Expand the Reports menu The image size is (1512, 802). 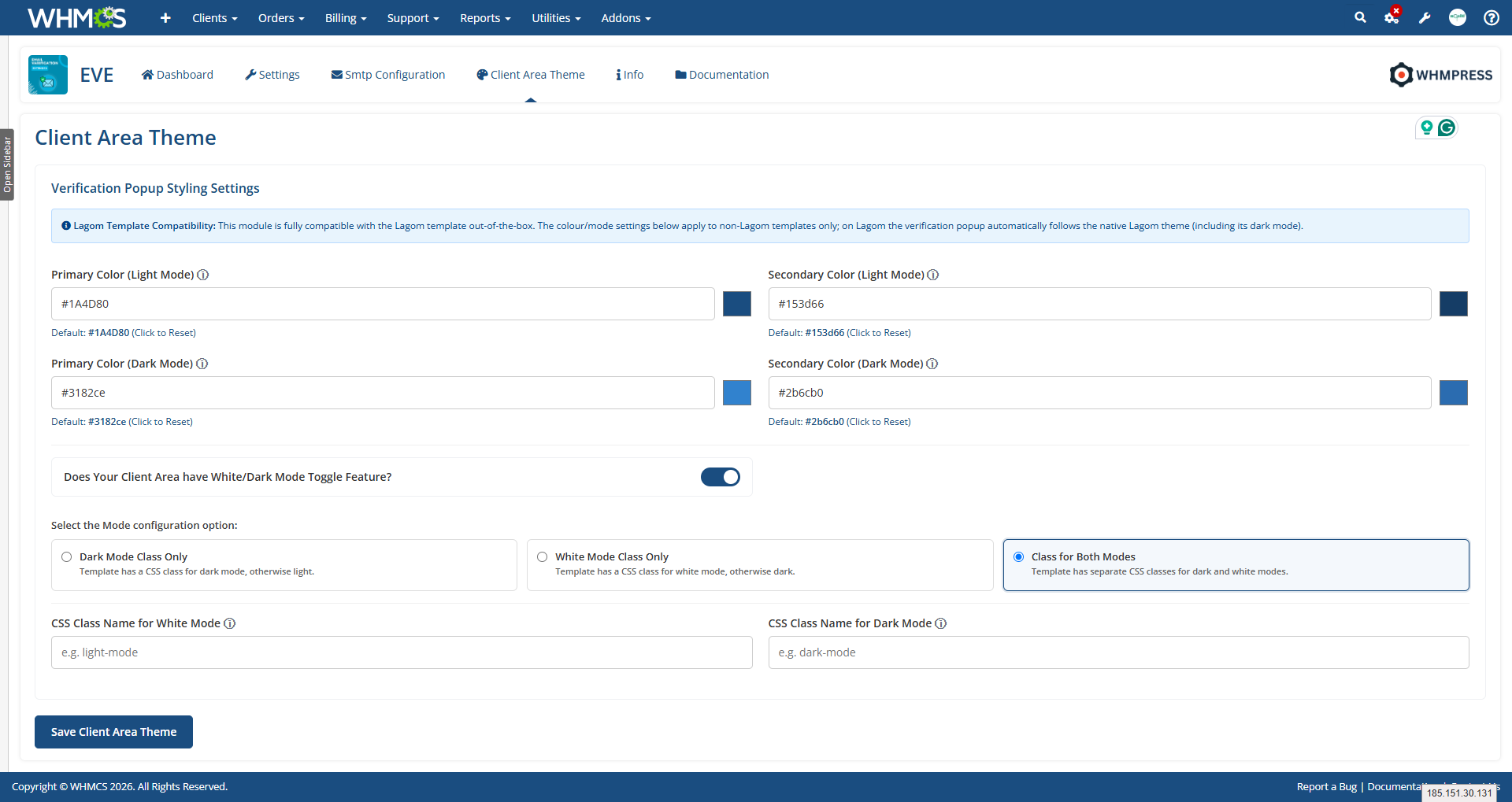coord(485,18)
